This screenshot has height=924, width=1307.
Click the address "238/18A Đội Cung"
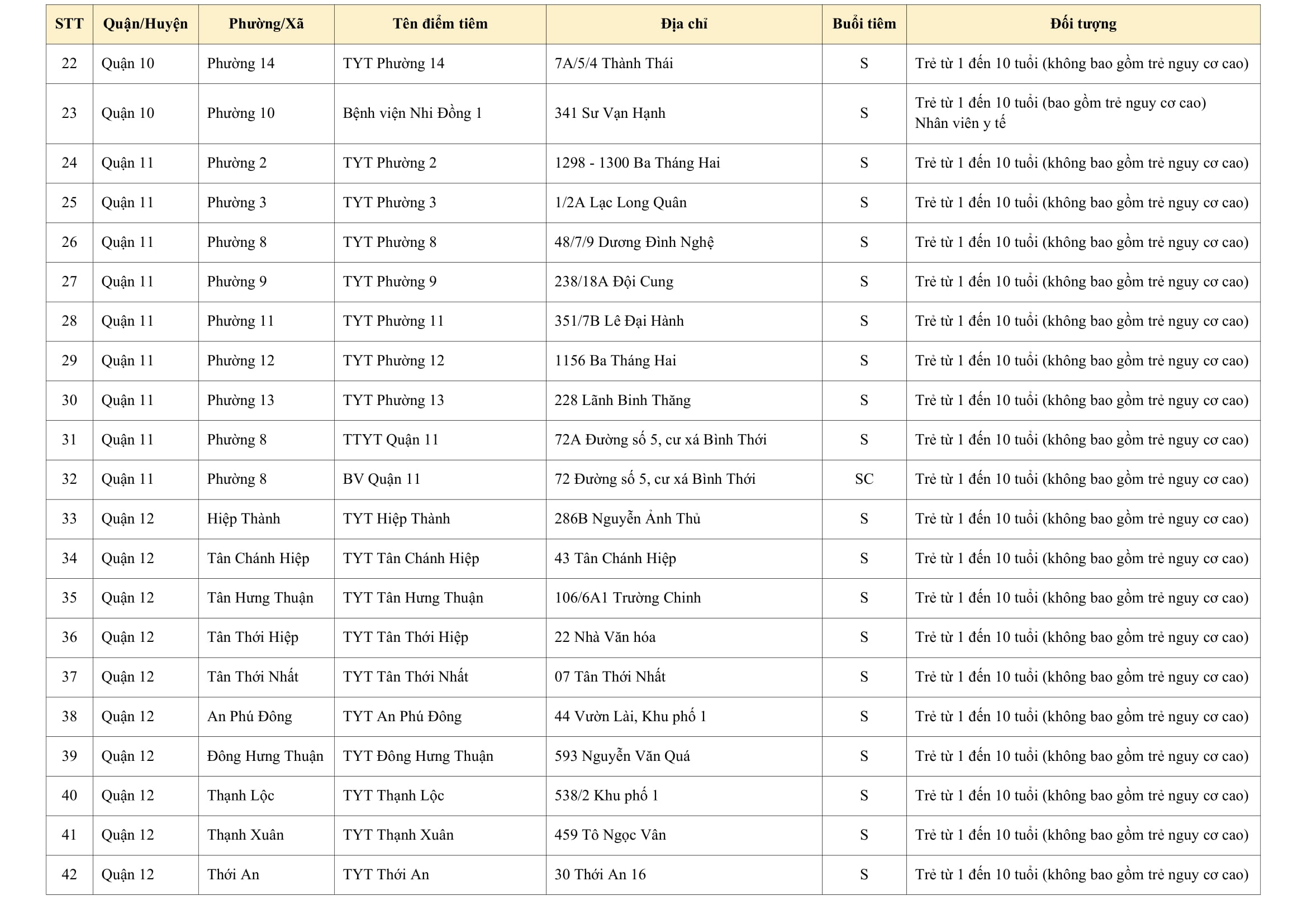[614, 282]
